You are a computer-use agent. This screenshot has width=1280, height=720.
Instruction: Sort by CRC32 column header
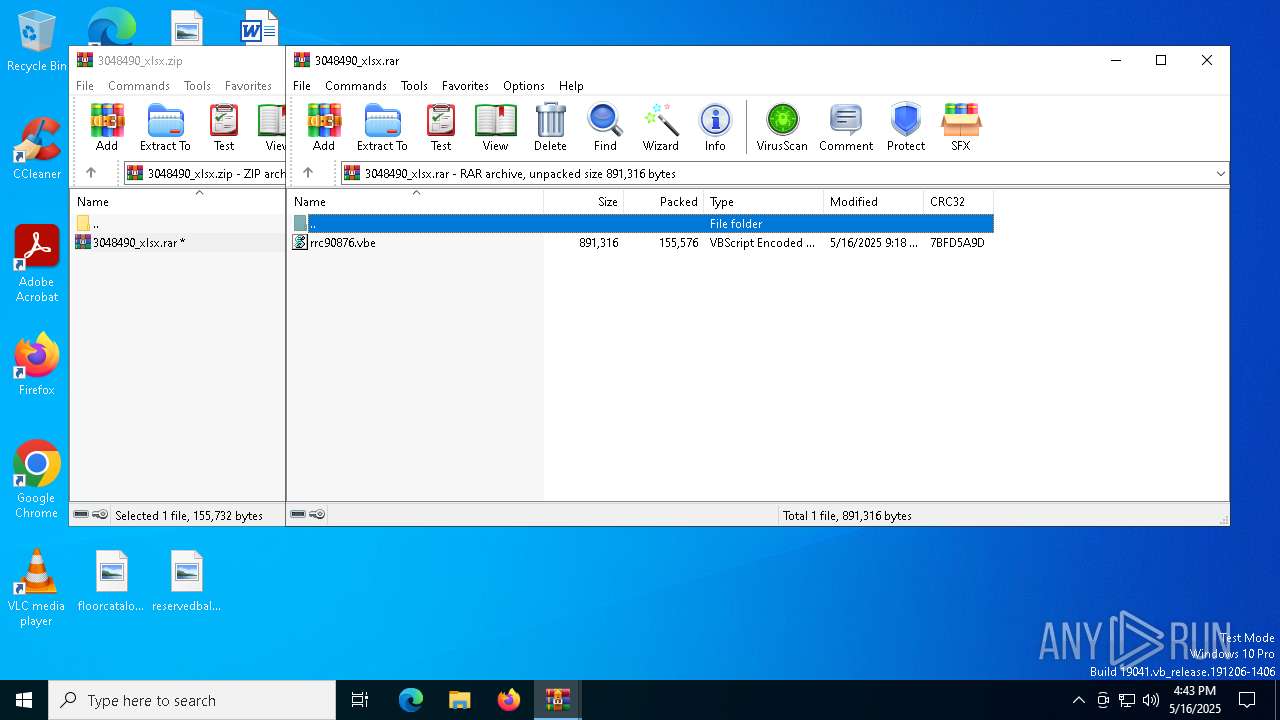coord(959,201)
